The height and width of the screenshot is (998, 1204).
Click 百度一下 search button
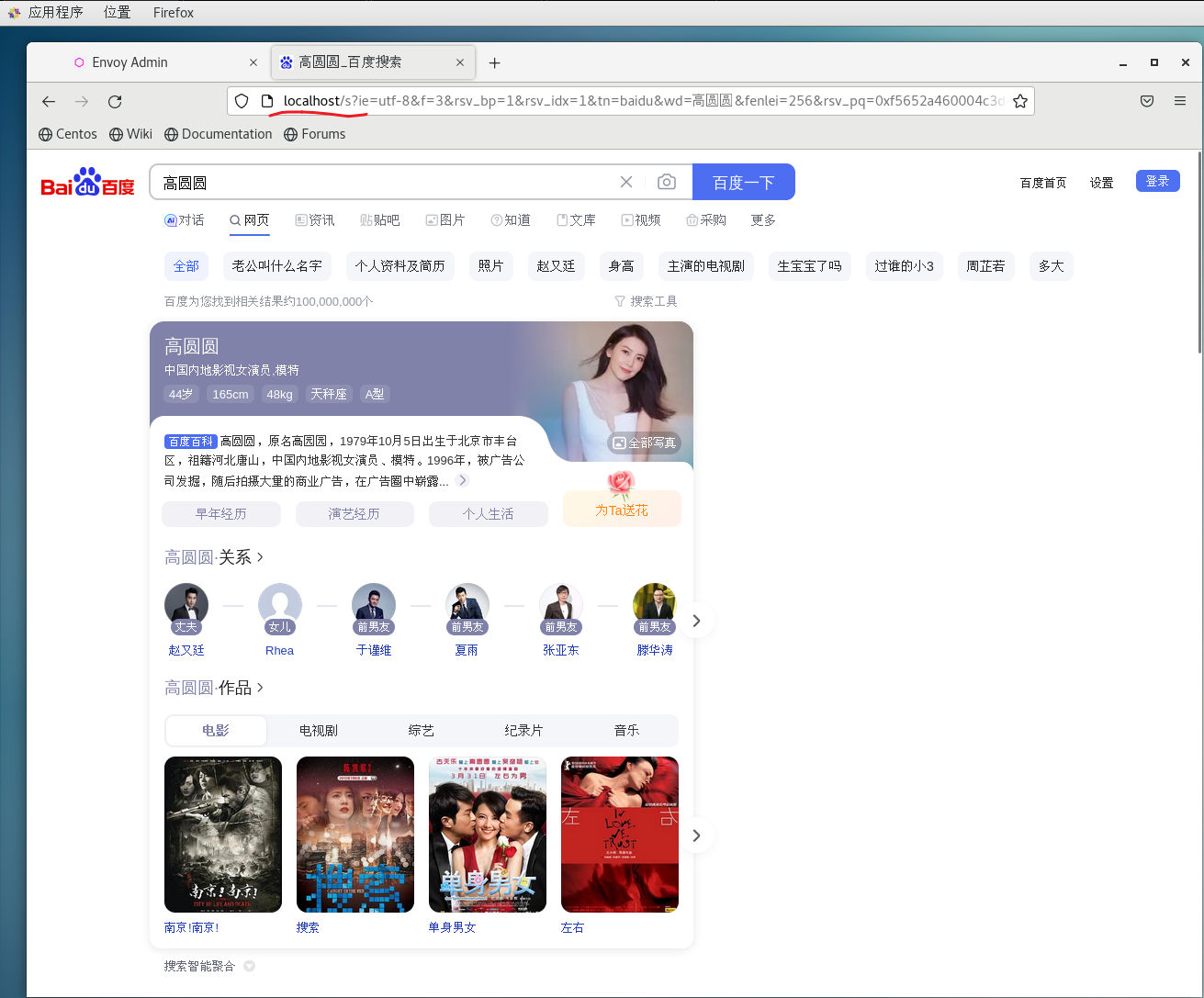[744, 182]
